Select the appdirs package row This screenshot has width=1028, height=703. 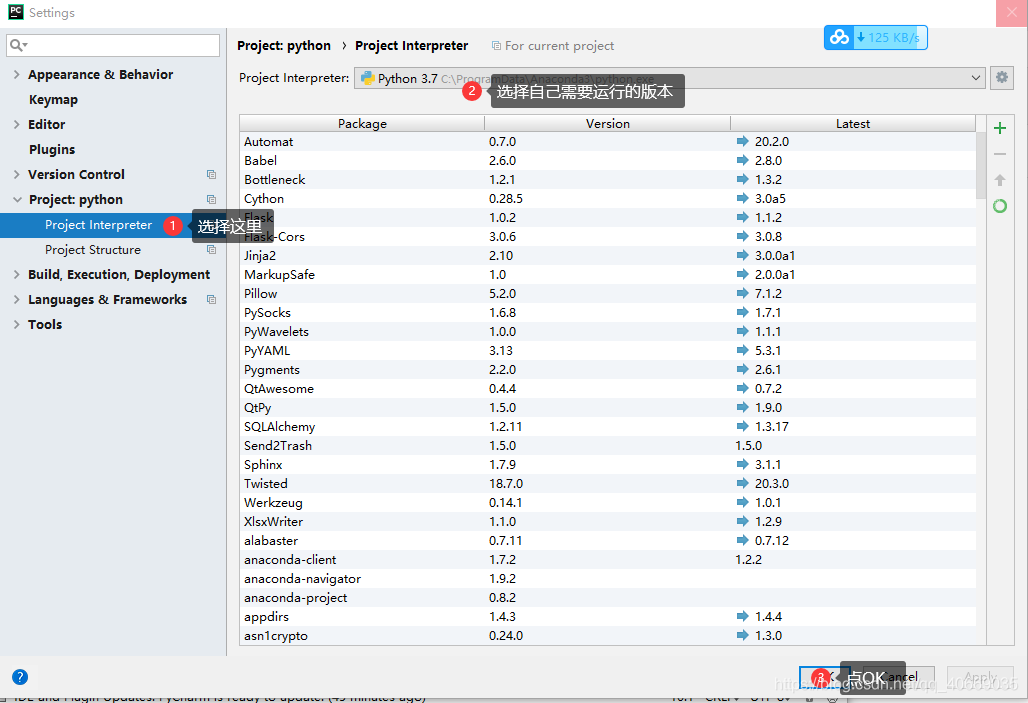coord(608,616)
